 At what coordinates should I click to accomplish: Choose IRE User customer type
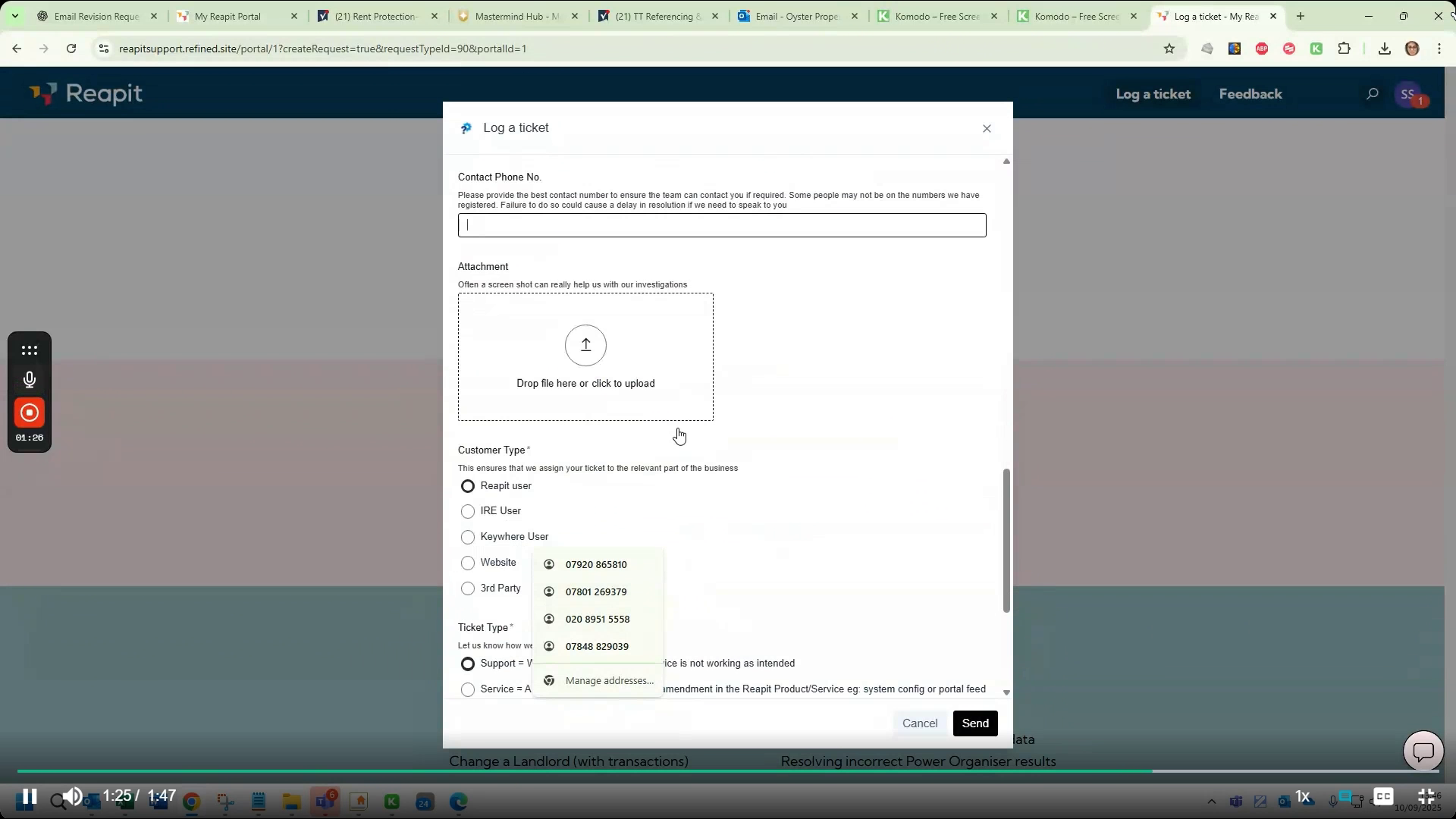pyautogui.click(x=467, y=511)
